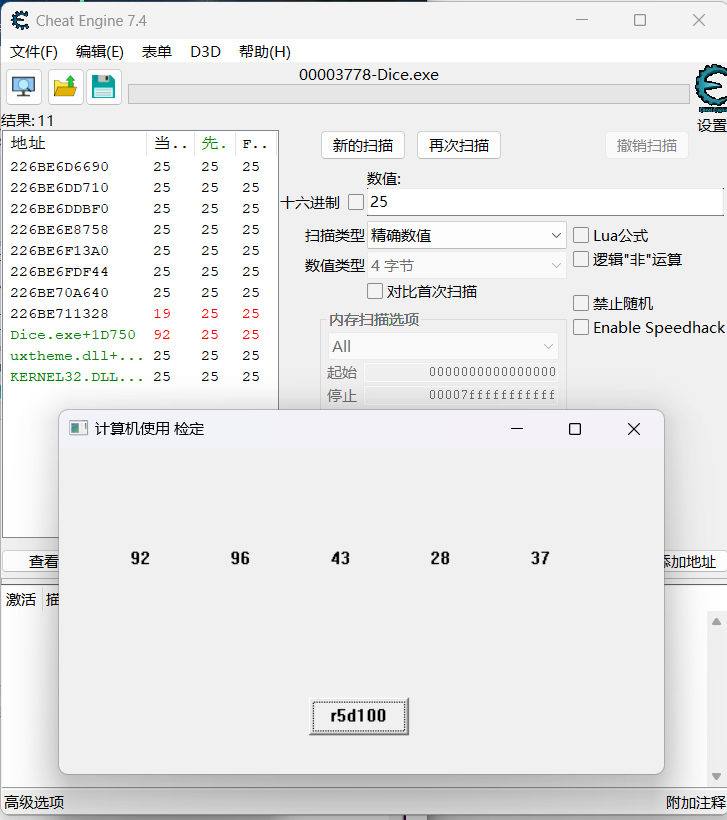
Task: Select the KERNEL32.DLL... address row
Action: (140, 377)
